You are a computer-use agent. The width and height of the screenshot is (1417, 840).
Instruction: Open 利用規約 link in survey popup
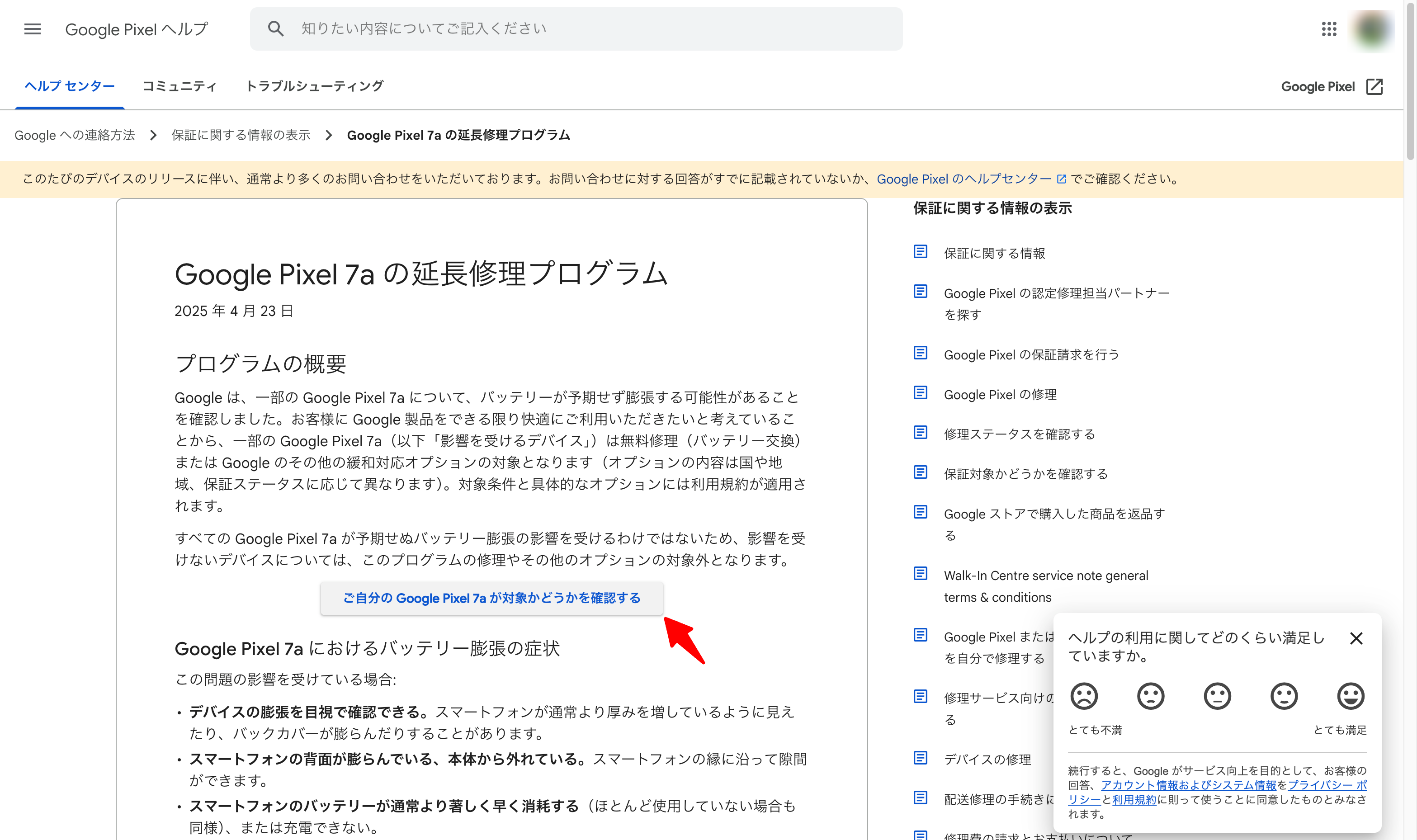1134,800
